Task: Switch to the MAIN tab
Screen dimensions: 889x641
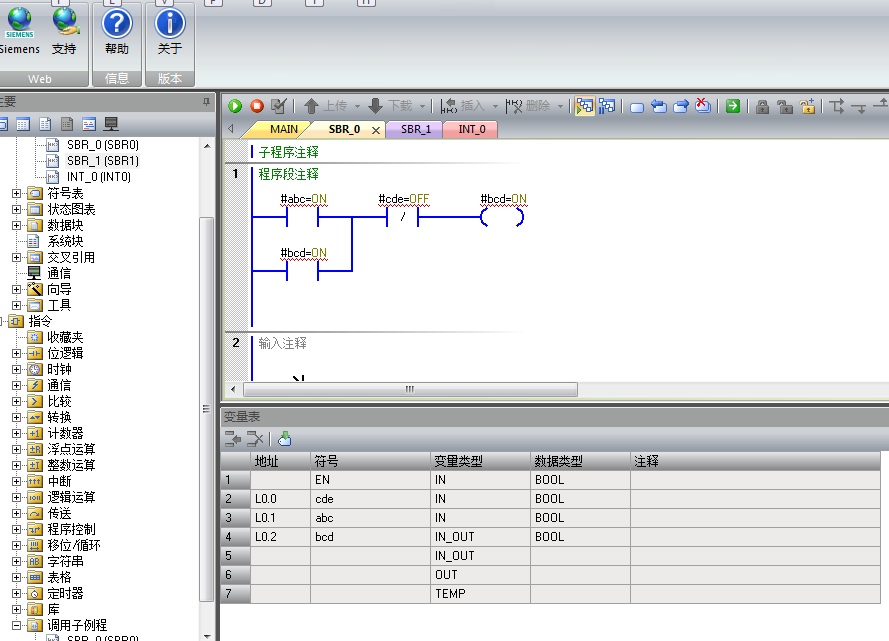Action: pos(283,129)
